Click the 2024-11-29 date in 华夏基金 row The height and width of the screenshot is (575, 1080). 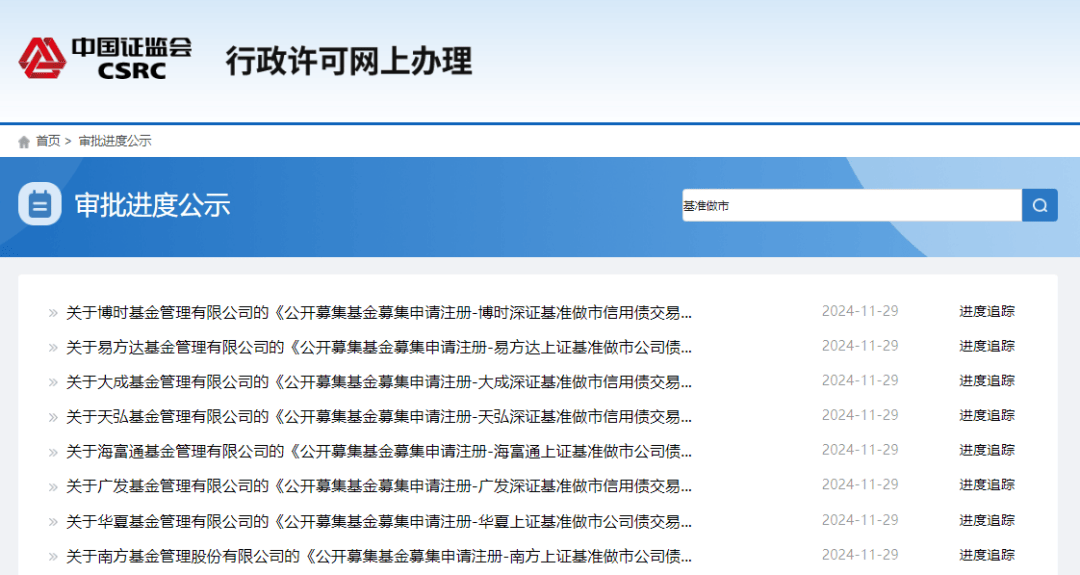[x=860, y=520]
